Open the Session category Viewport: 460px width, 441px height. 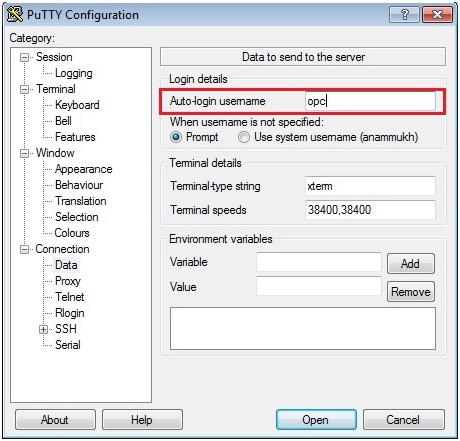54,57
